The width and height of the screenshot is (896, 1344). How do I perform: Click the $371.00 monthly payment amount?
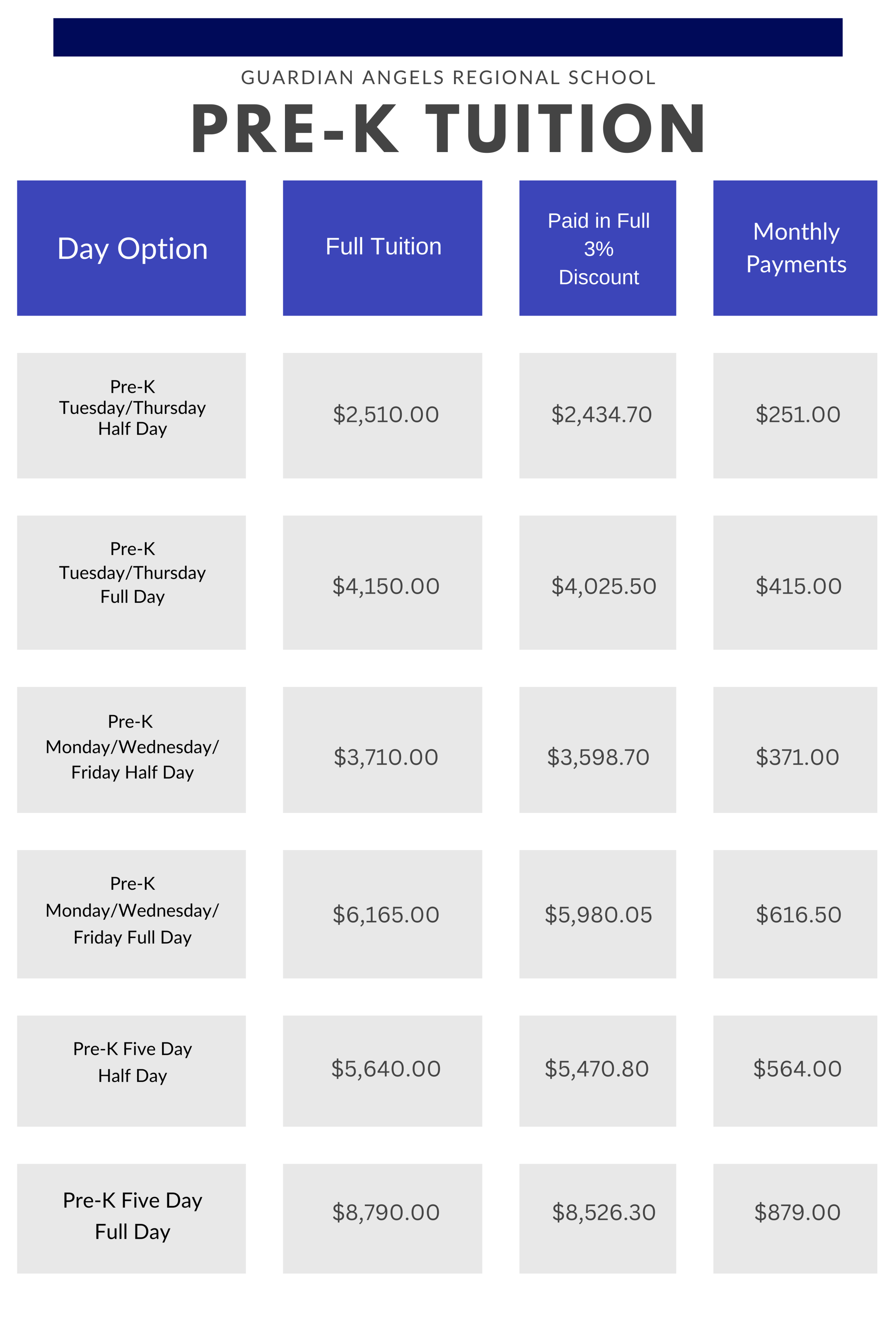click(x=797, y=757)
